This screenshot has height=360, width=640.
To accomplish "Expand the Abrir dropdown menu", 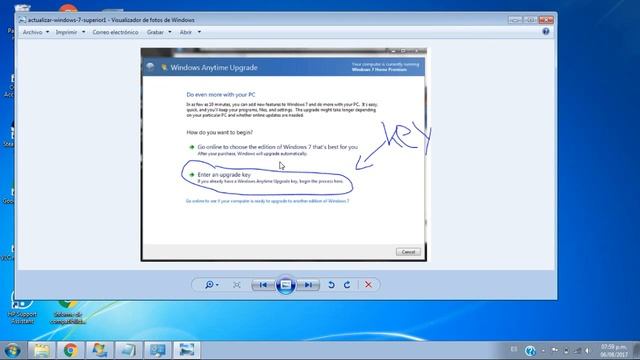I will pyautogui.click(x=190, y=32).
